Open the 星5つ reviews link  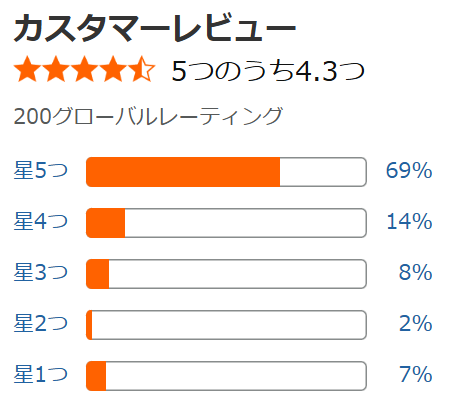click(x=41, y=170)
